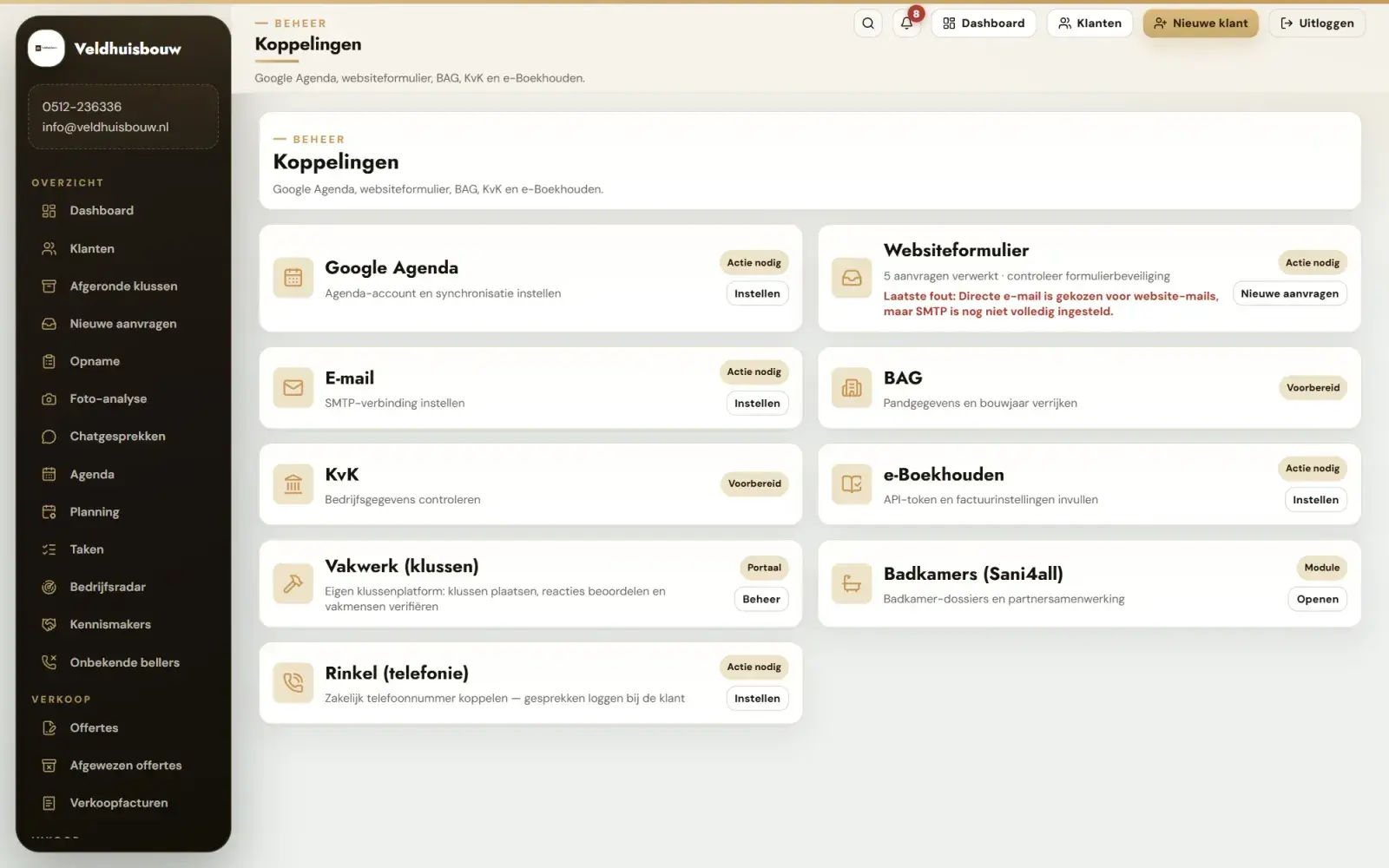Click Instellen on the e-Boekhouden card
Image resolution: width=1389 pixels, height=868 pixels.
1315,500
